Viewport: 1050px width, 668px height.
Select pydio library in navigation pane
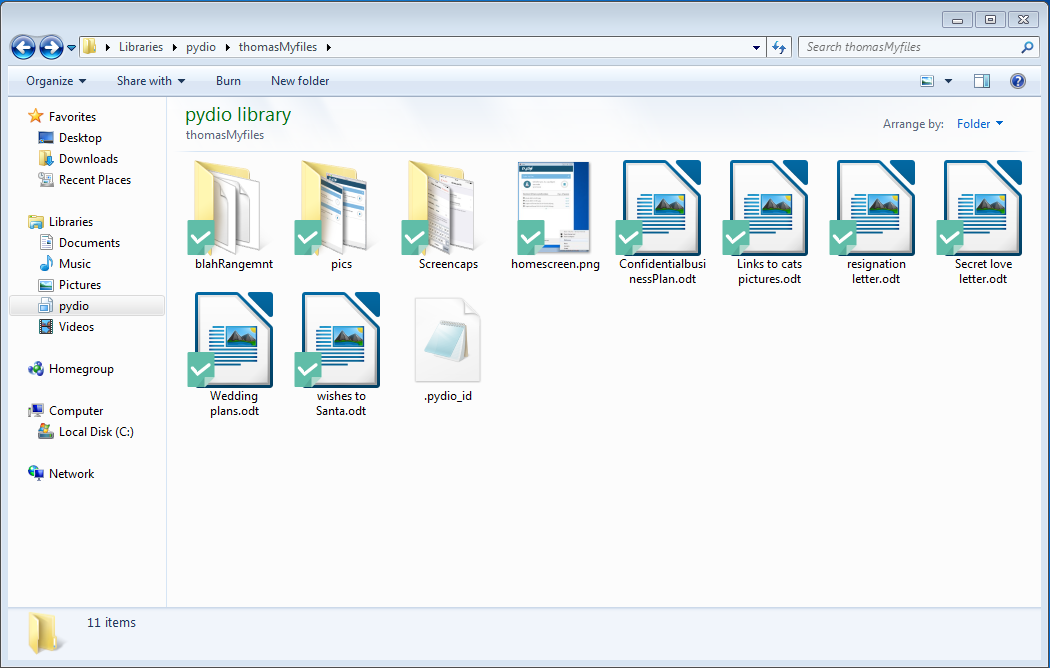click(87, 306)
